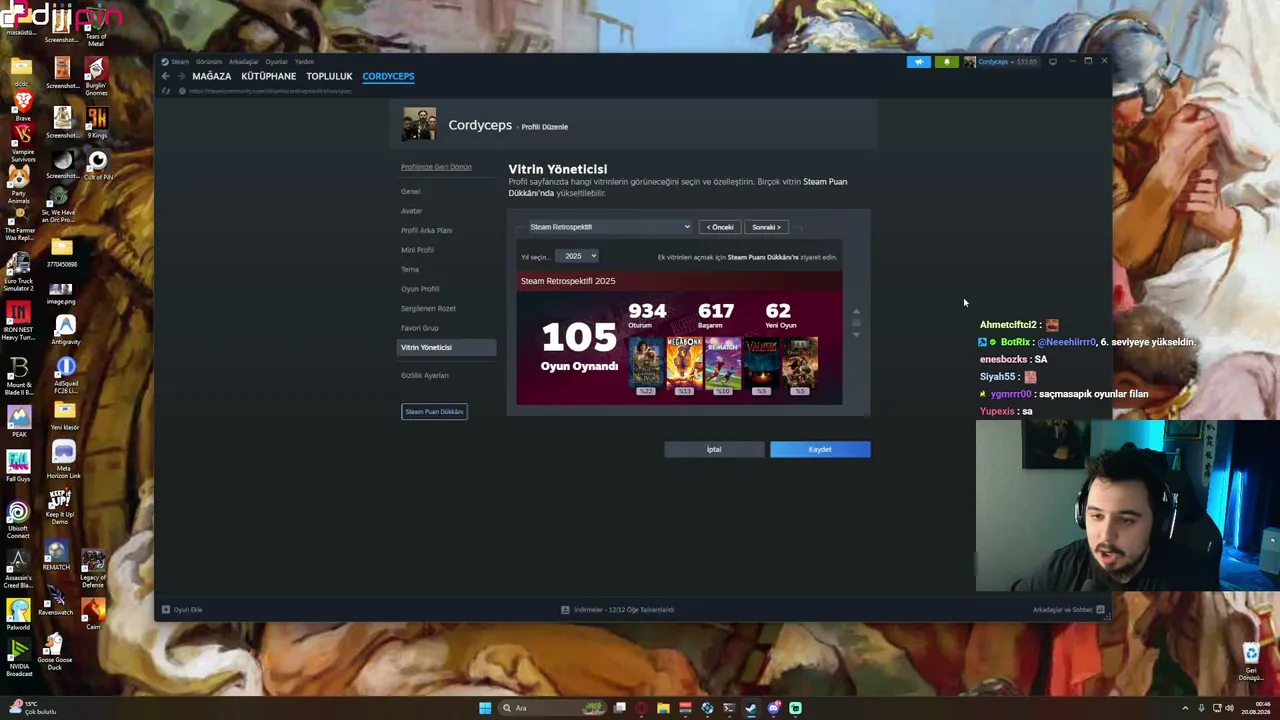Select Avatar in profile edit sidebar

pyautogui.click(x=411, y=211)
